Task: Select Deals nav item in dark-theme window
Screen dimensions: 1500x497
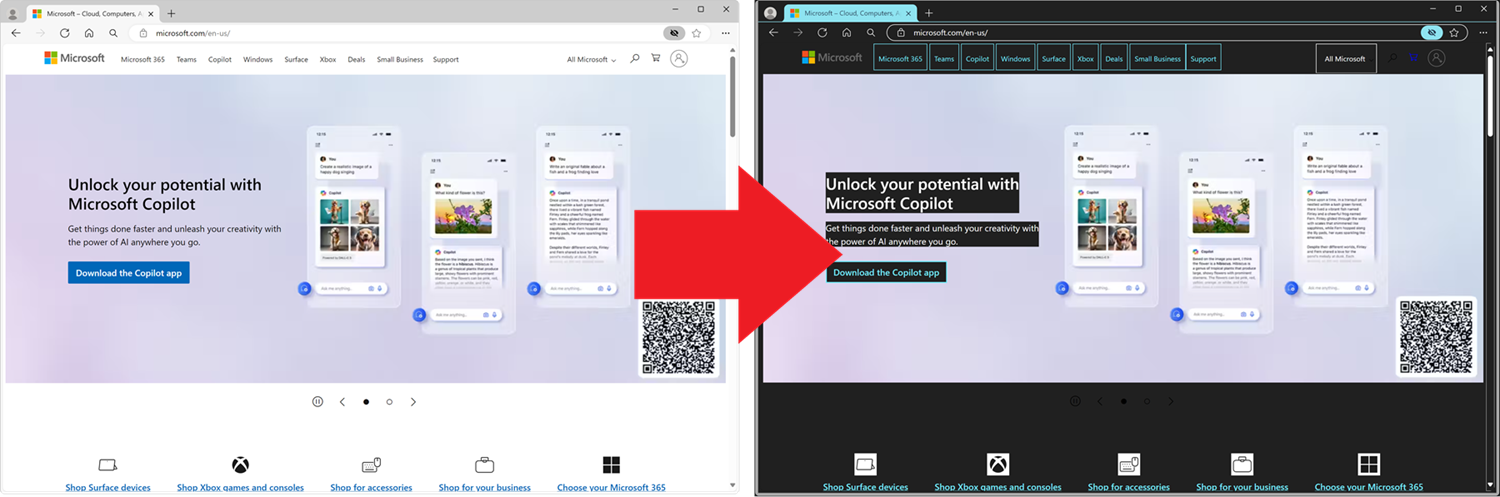Action: coord(1114,59)
